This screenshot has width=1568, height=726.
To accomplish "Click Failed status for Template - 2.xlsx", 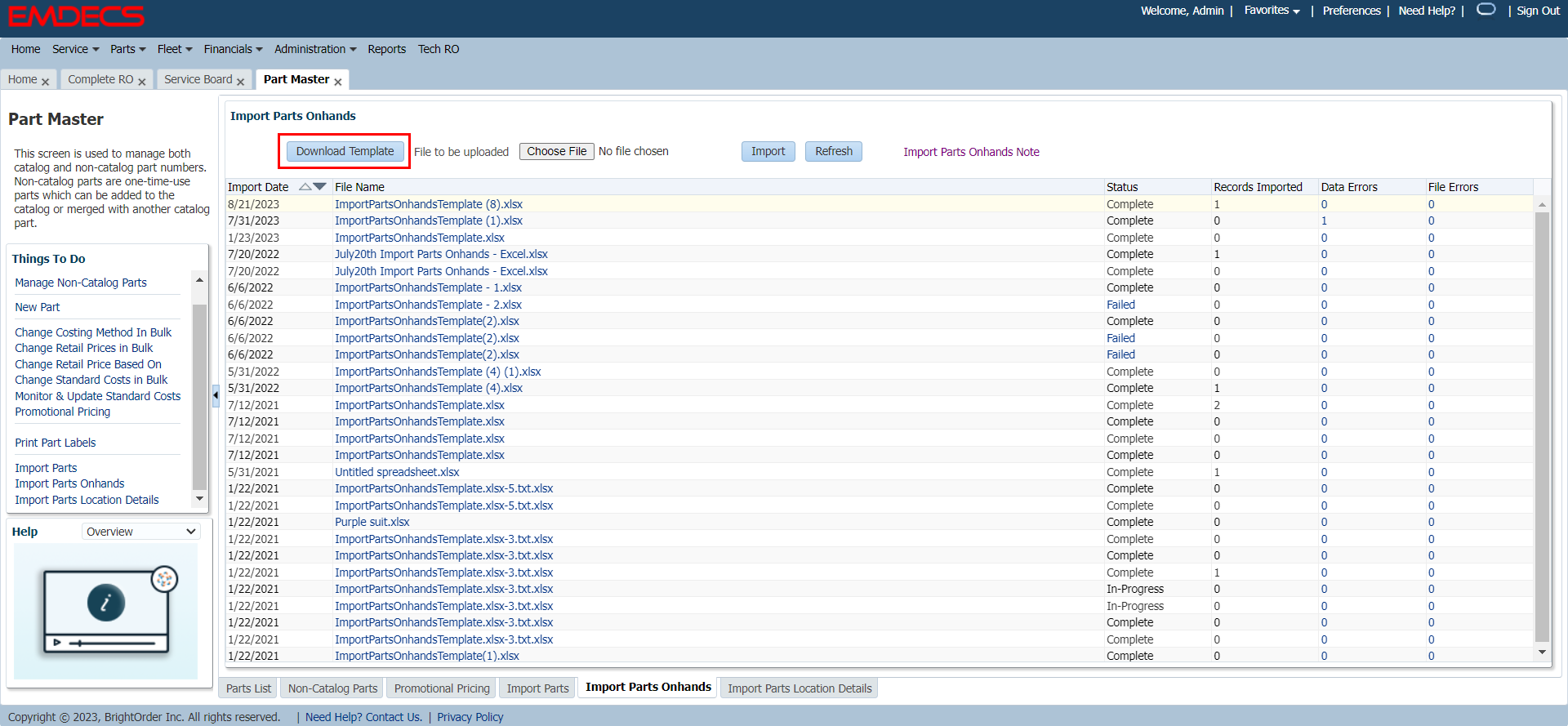I will (x=1120, y=305).
